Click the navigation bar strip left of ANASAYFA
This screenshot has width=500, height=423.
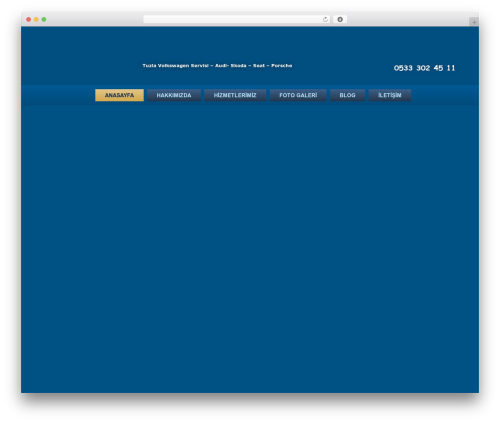pos(58,95)
